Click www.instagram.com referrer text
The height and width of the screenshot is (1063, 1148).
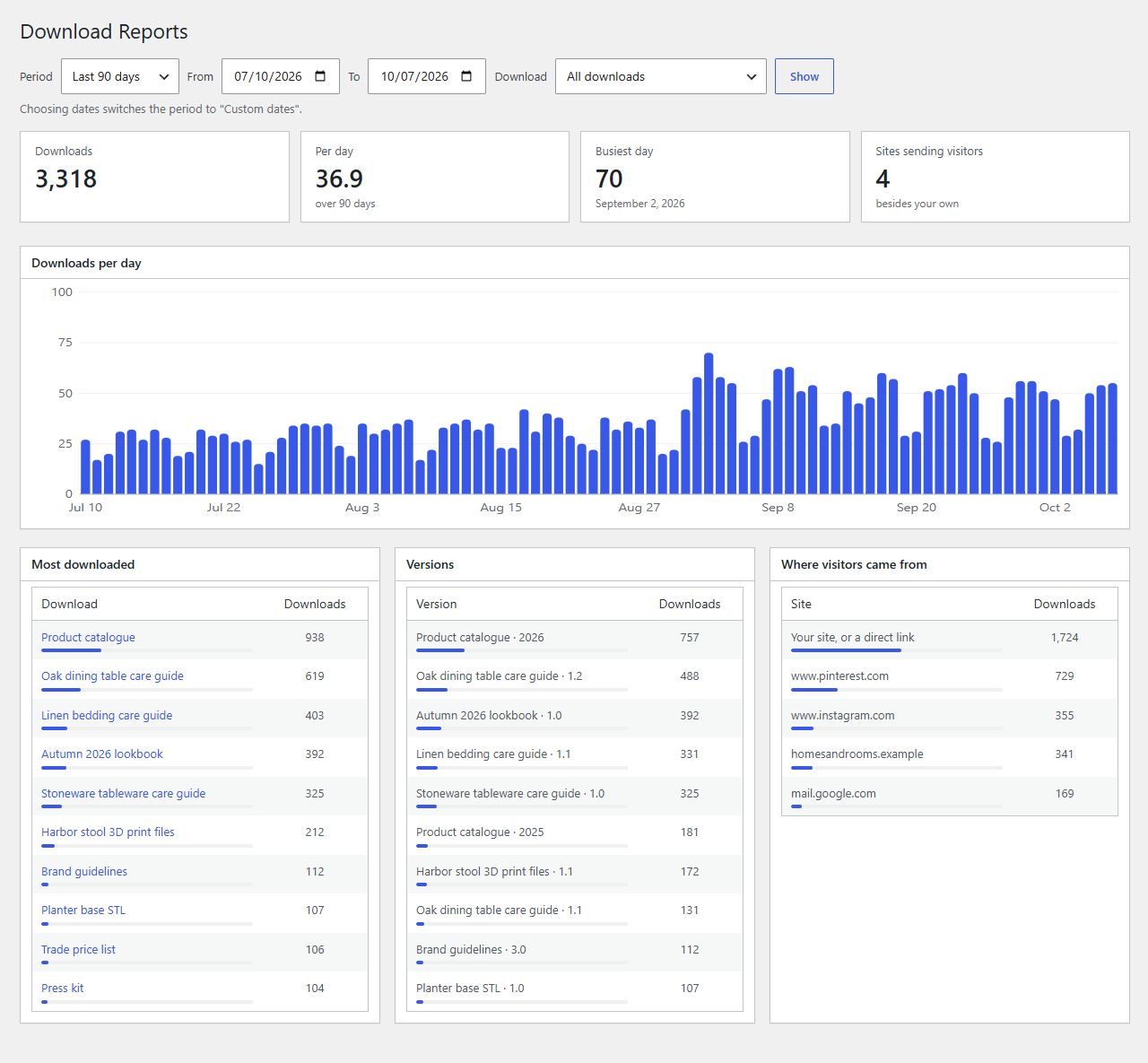(x=842, y=716)
